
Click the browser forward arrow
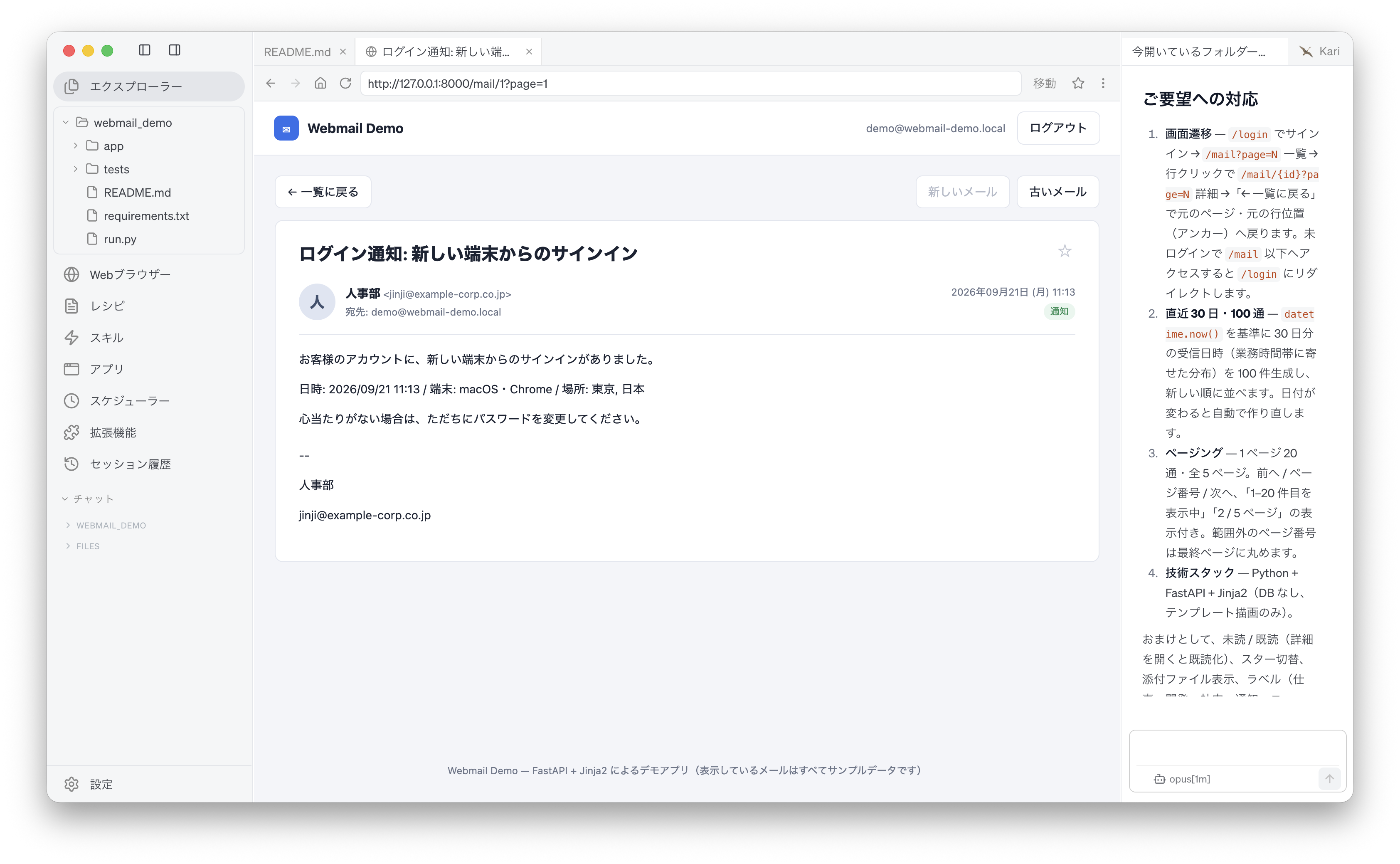tap(295, 84)
